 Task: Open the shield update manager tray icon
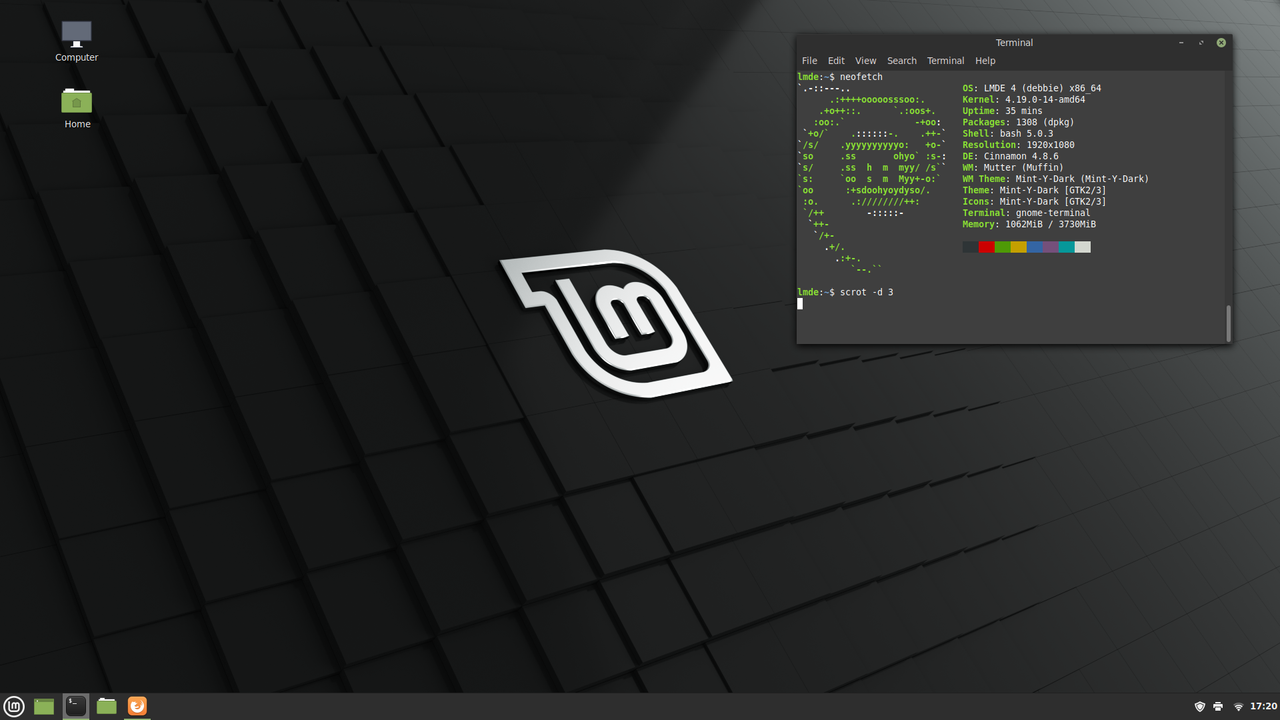point(1200,706)
